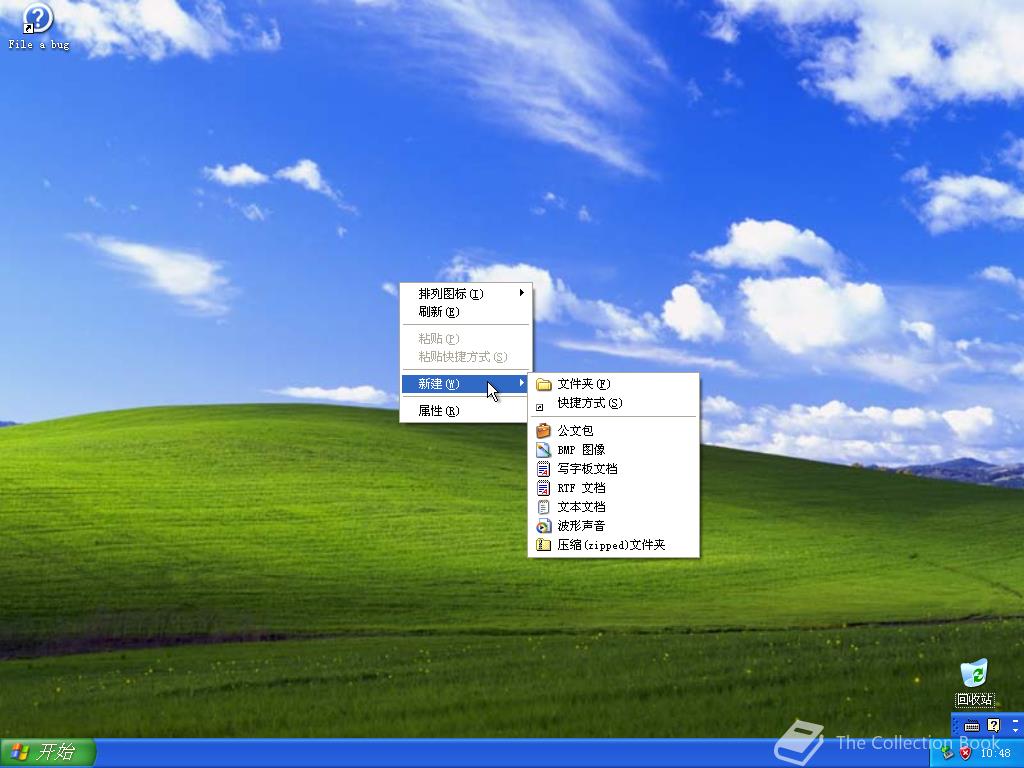Open 属性 from the context menu
Viewport: 1024px width, 768px height.
(x=466, y=411)
